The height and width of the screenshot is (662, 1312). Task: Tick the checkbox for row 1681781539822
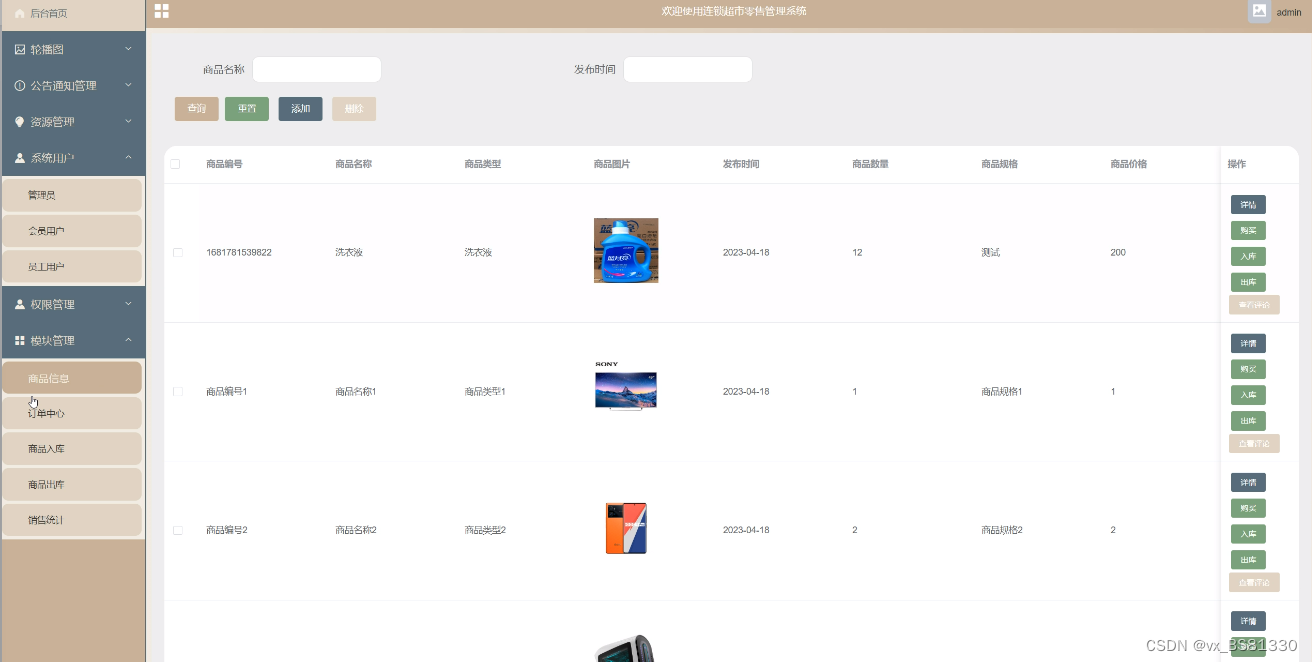click(x=178, y=253)
